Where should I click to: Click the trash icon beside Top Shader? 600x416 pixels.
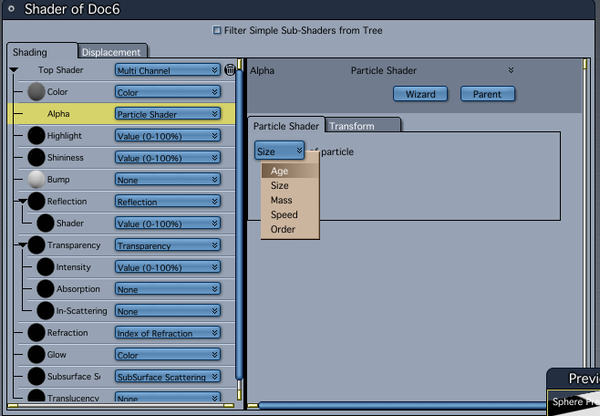(230, 70)
